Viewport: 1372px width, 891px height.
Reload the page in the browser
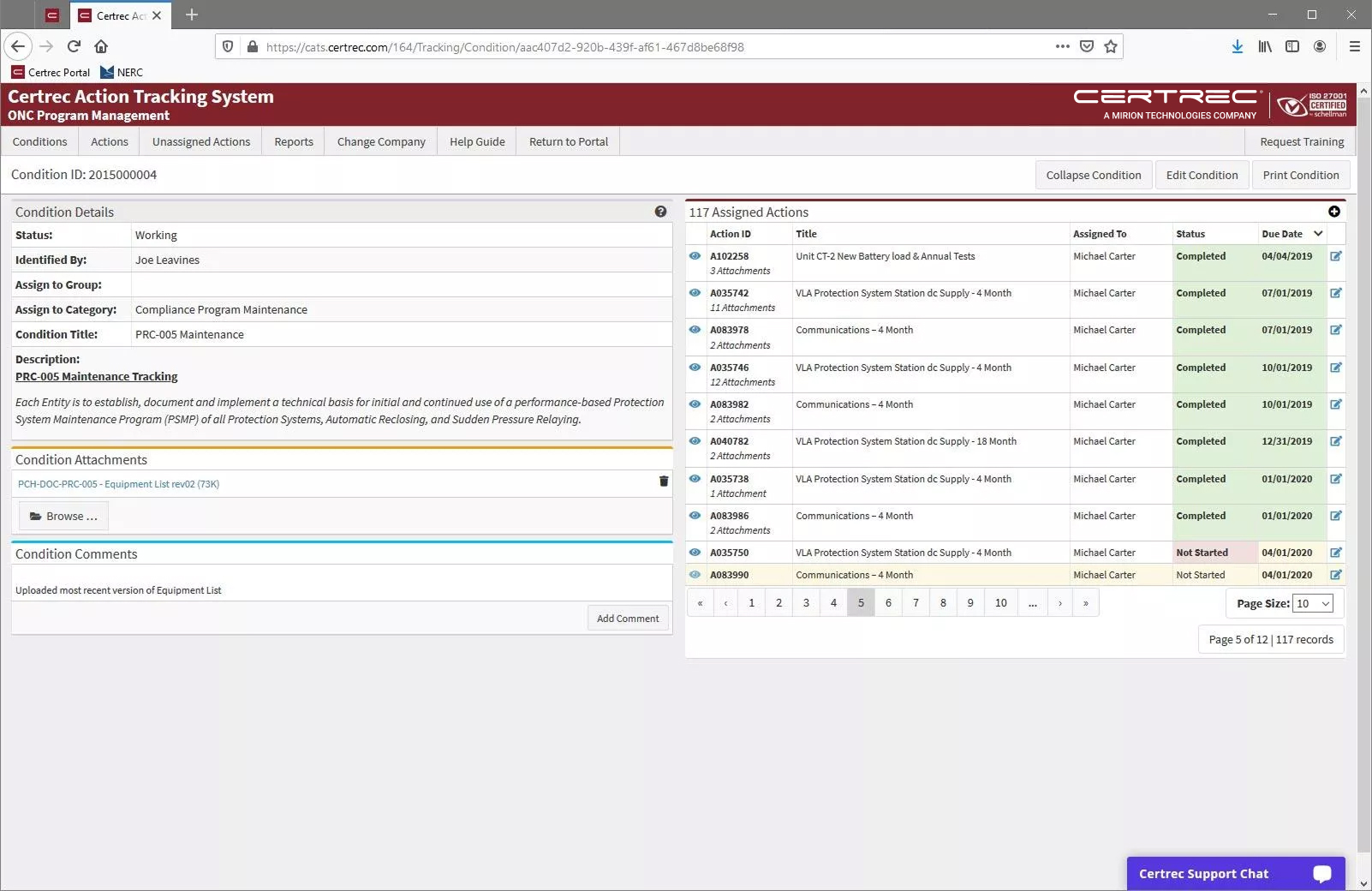coord(74,46)
